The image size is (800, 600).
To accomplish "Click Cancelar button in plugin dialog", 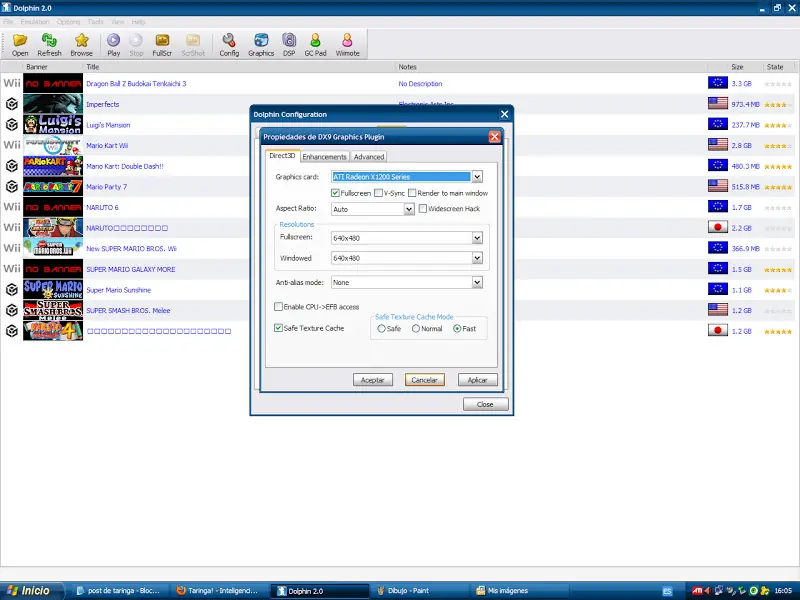I will tap(424, 380).
